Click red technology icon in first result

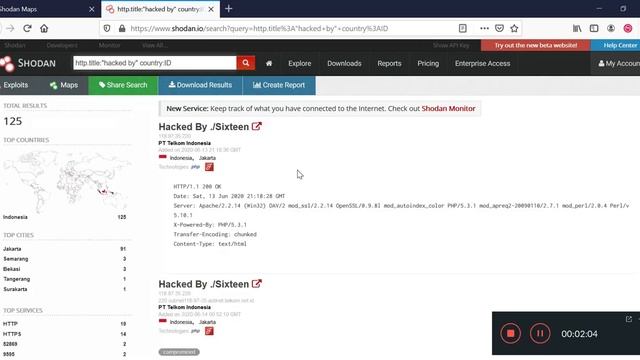coord(209,167)
